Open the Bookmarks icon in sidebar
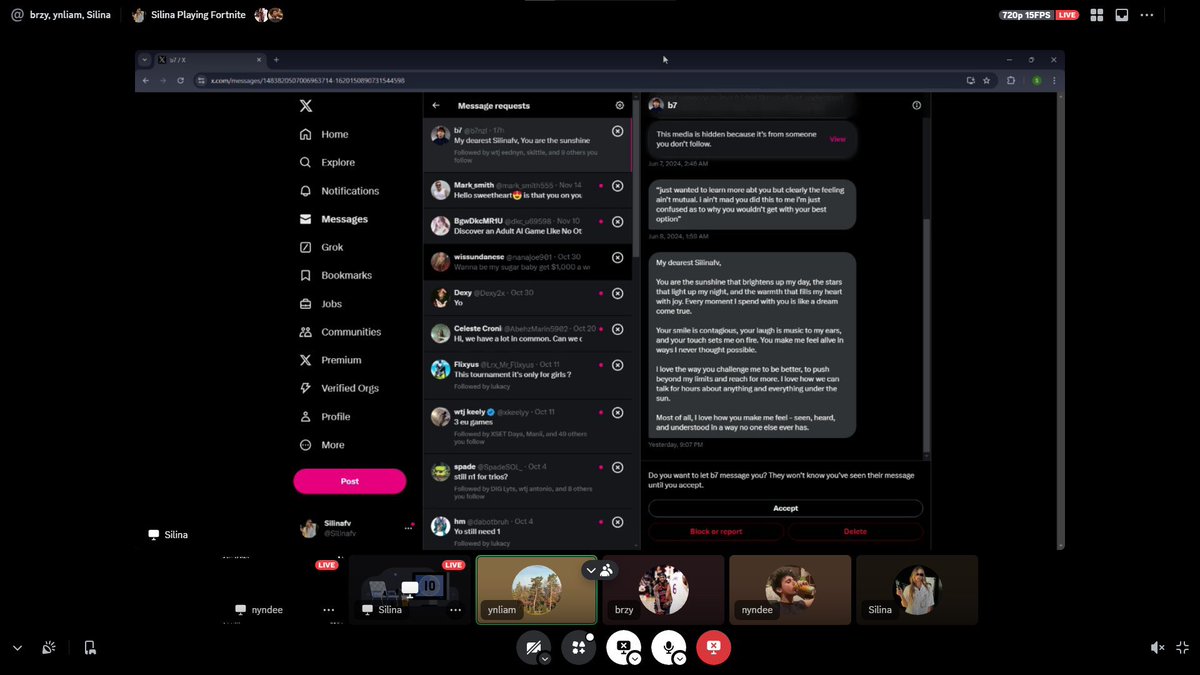Screen dimensions: 1200x675 [306, 275]
